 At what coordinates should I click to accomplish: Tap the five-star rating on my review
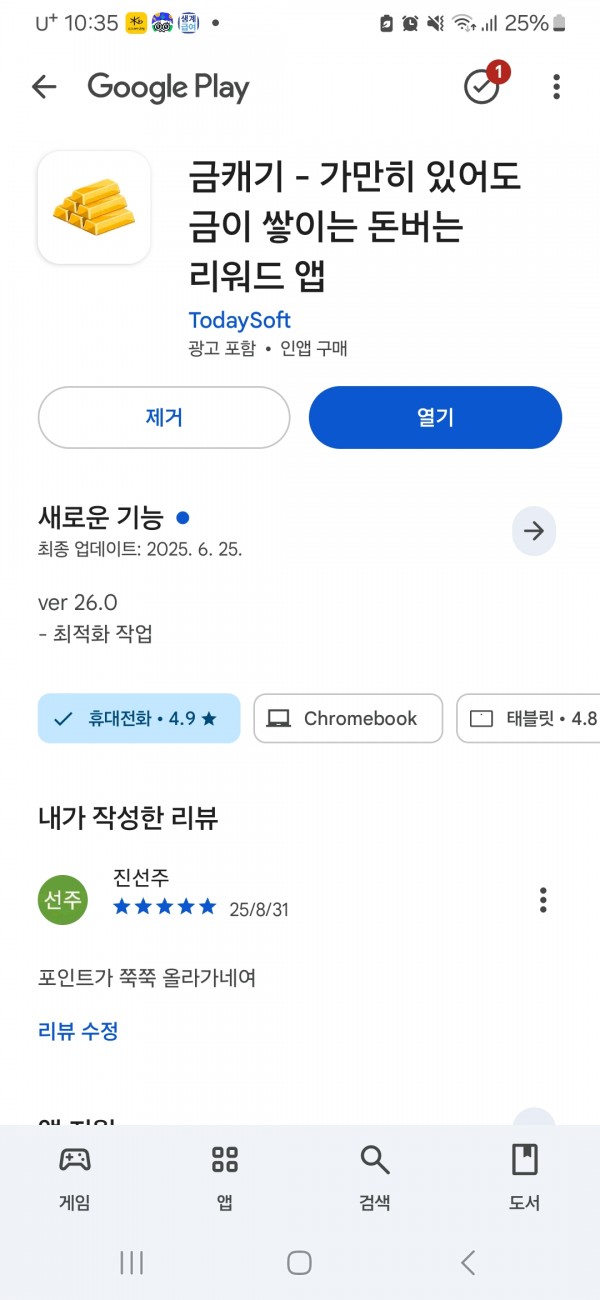(x=165, y=907)
